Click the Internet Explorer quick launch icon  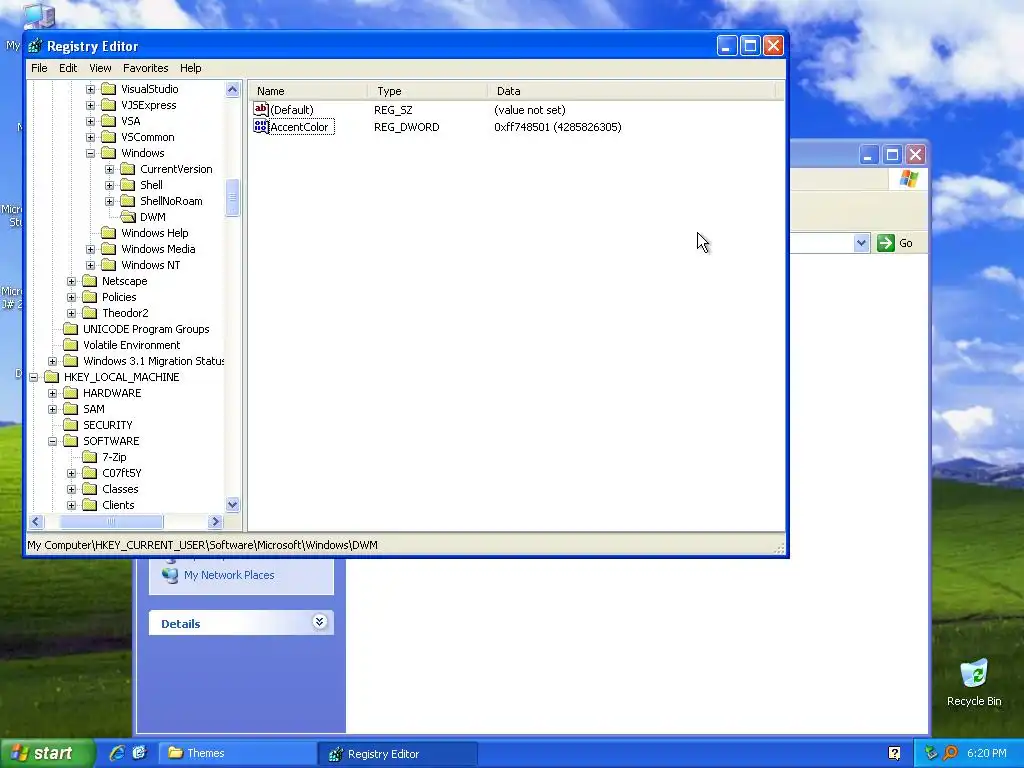(117, 753)
